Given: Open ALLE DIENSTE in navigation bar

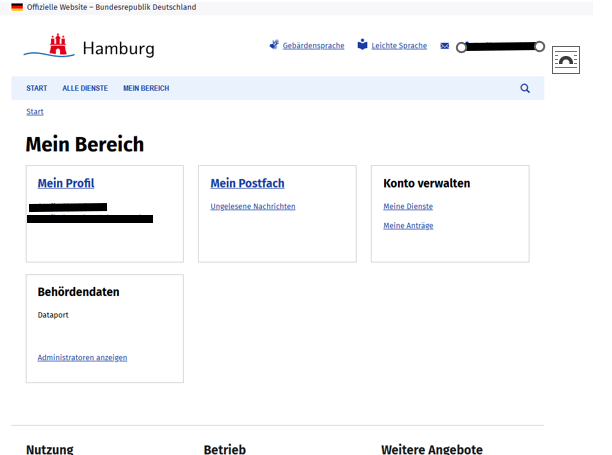Looking at the screenshot, I should pyautogui.click(x=85, y=88).
